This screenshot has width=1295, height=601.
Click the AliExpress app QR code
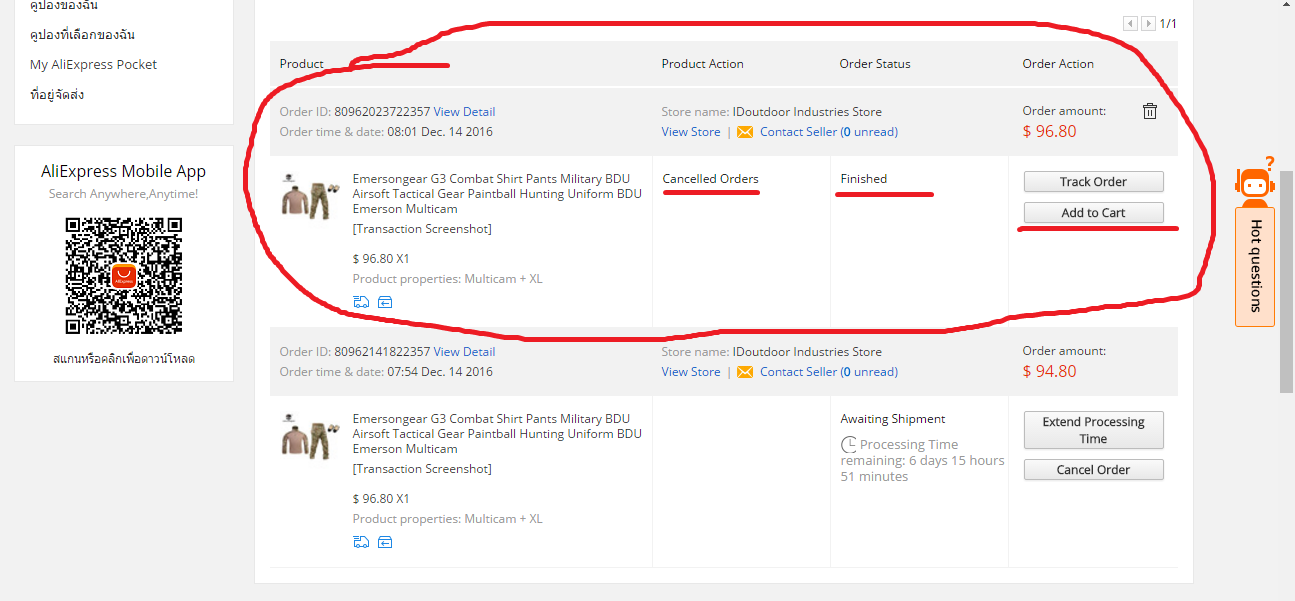point(124,275)
